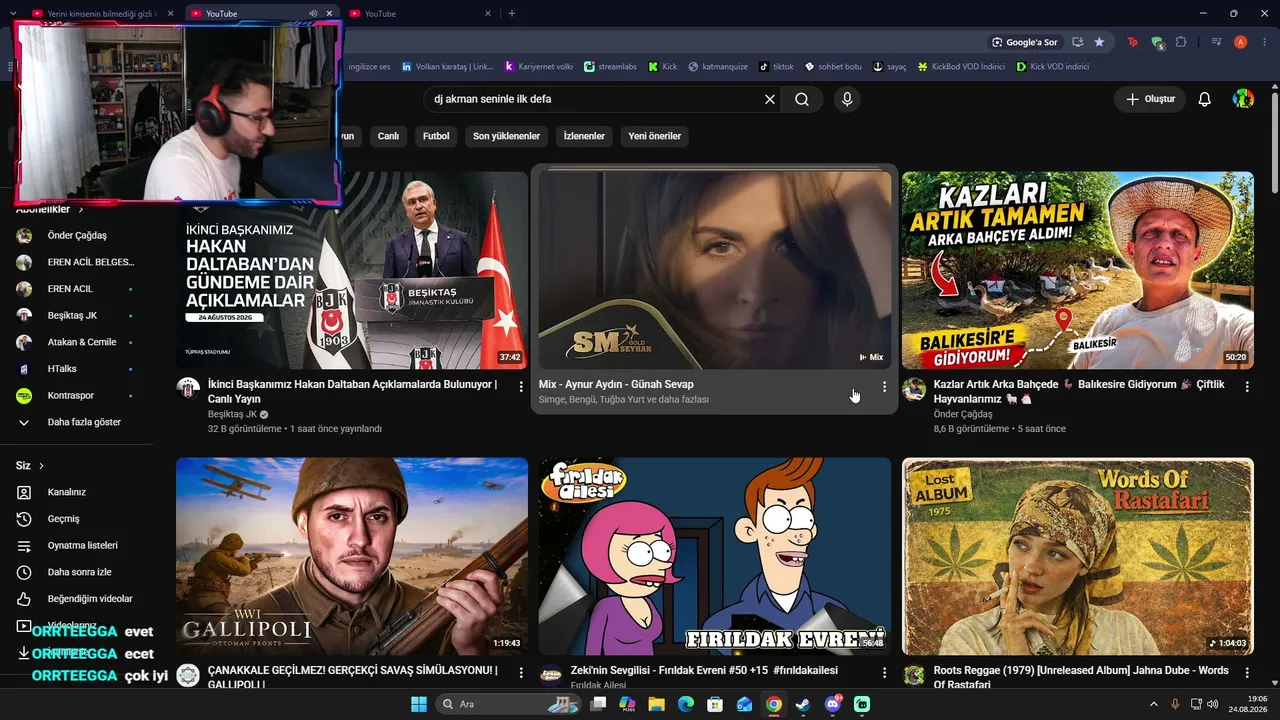Image resolution: width=1280 pixels, height=720 pixels.
Task: Play the Hakan Daltaban açıklamalar thumbnail
Action: click(x=352, y=270)
